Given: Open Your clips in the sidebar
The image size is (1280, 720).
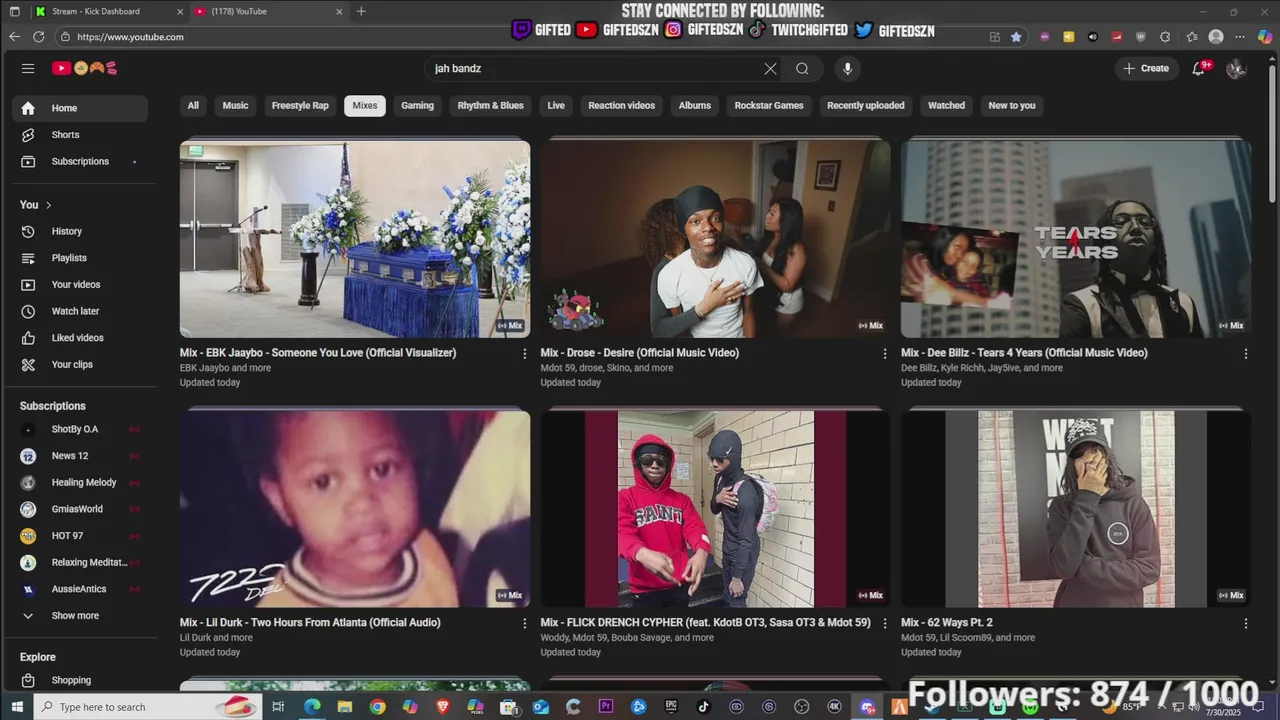Looking at the screenshot, I should [80, 365].
